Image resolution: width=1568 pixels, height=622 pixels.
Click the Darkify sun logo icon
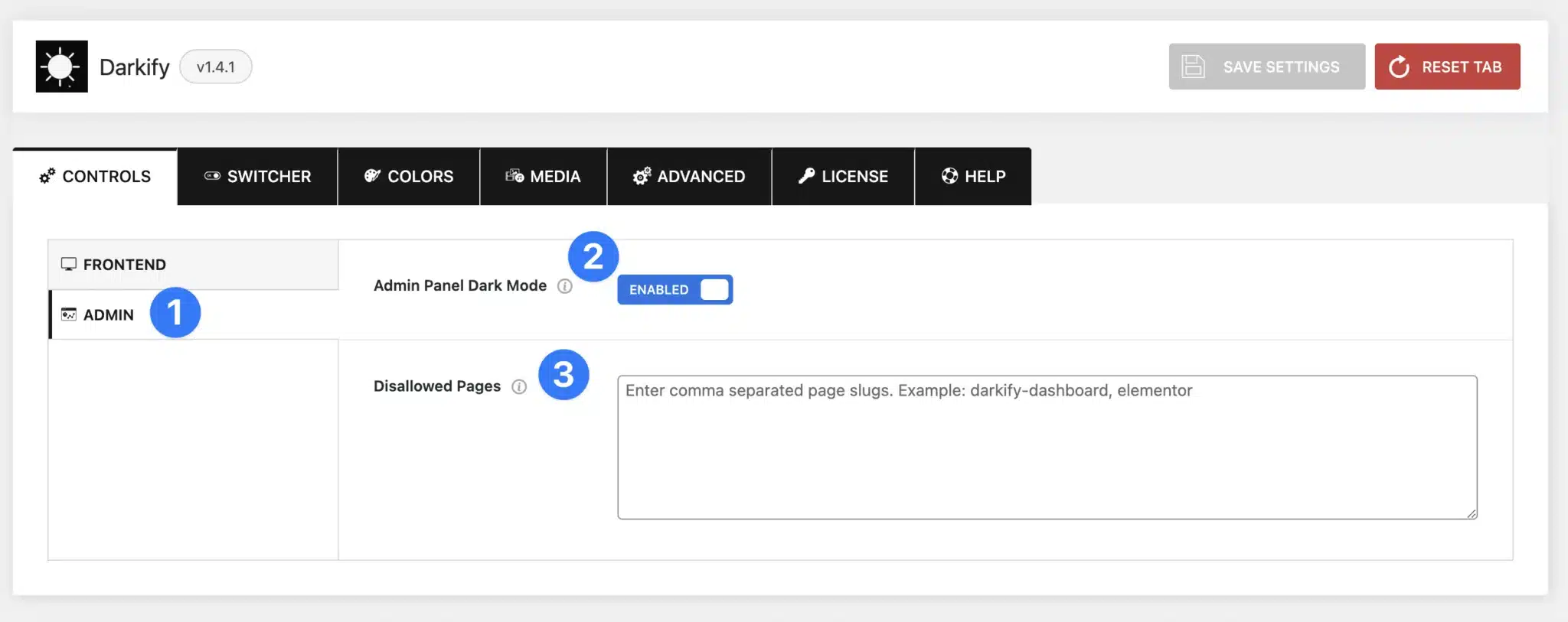click(61, 67)
